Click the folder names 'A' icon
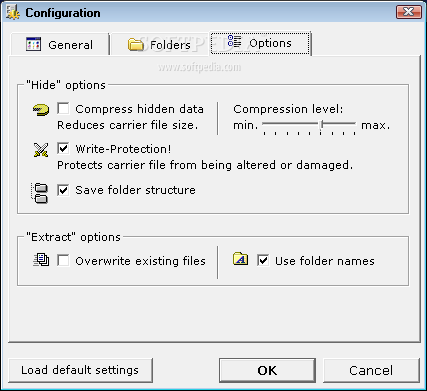The height and width of the screenshot is (391, 427). (240, 259)
